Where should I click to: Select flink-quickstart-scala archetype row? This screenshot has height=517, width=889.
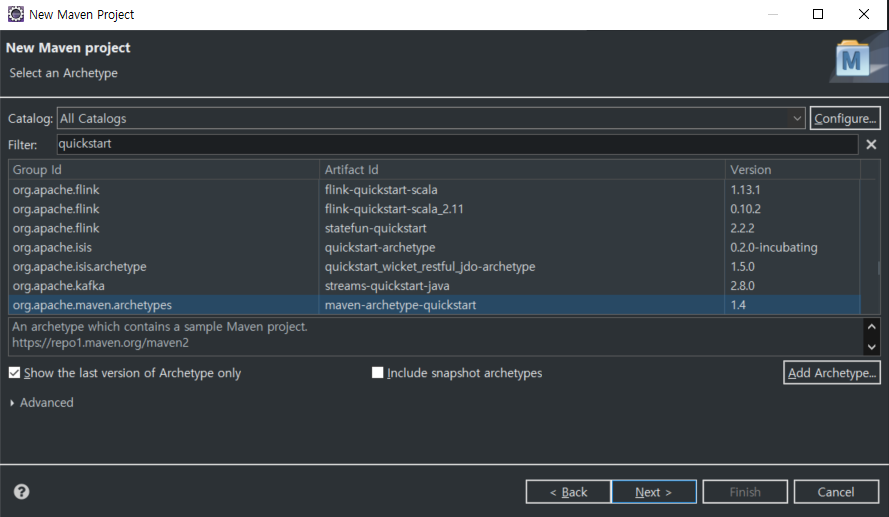(x=434, y=189)
